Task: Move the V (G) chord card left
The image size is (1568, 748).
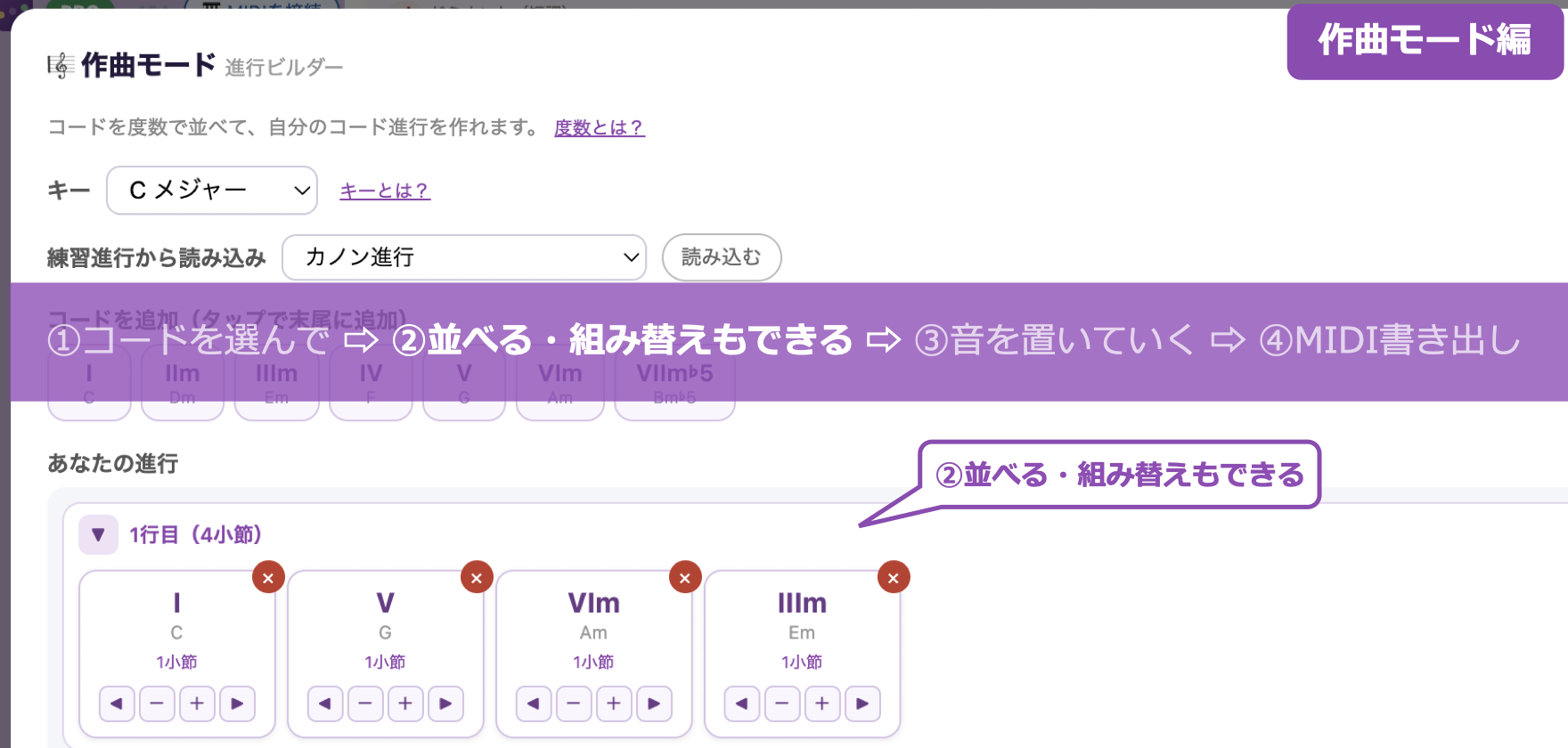Action: point(325,703)
